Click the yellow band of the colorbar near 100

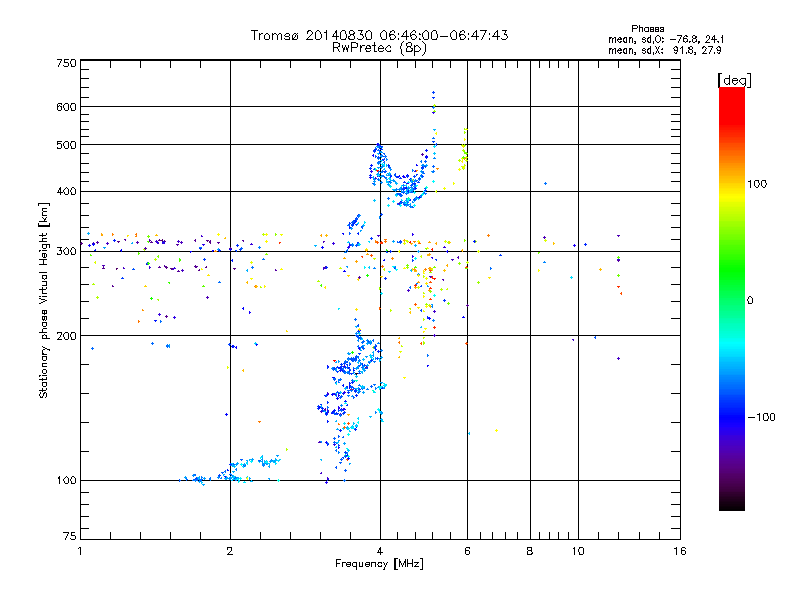pos(732,196)
